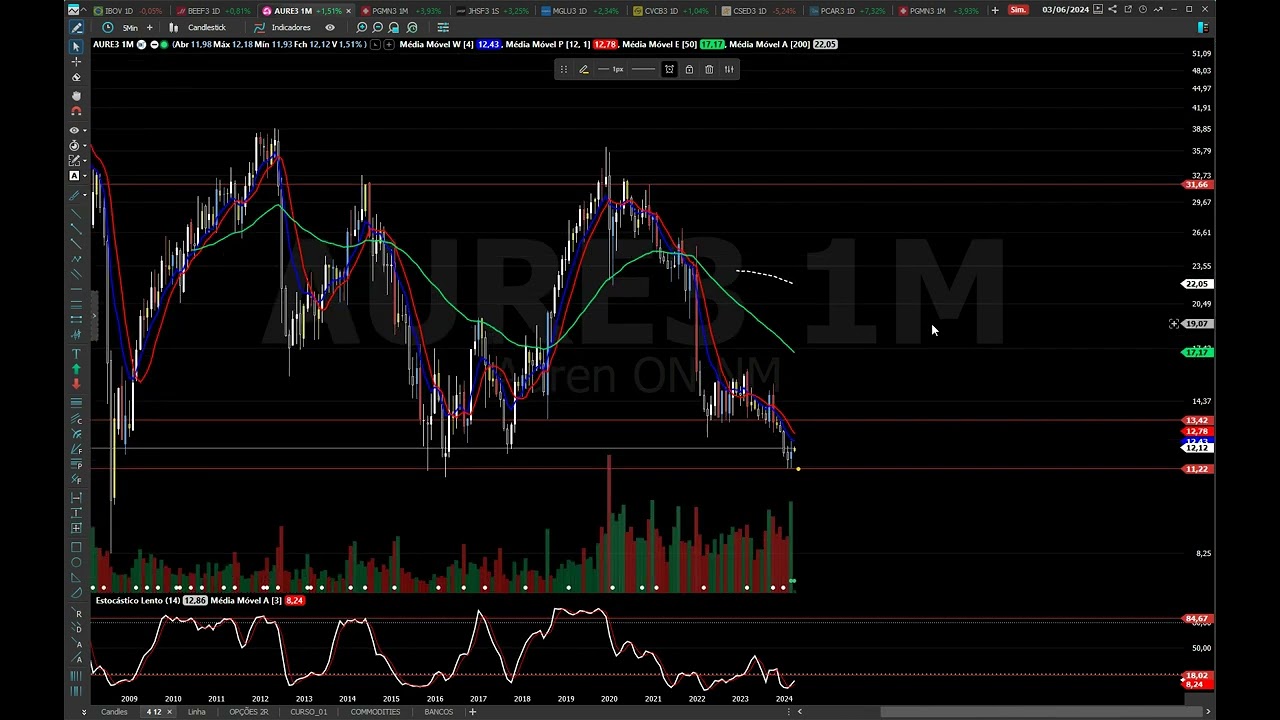This screenshot has width=1280, height=720.
Task: Select the trend line tool
Action: click(x=76, y=214)
